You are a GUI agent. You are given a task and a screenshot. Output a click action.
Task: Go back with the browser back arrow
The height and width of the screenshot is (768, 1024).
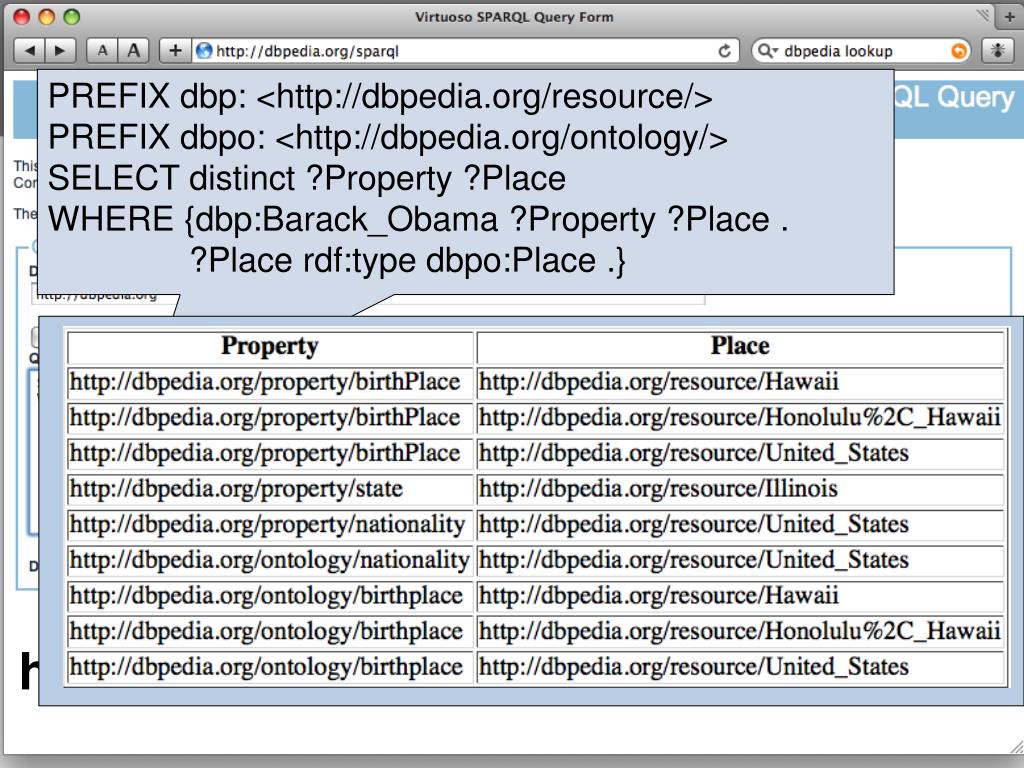click(x=30, y=50)
